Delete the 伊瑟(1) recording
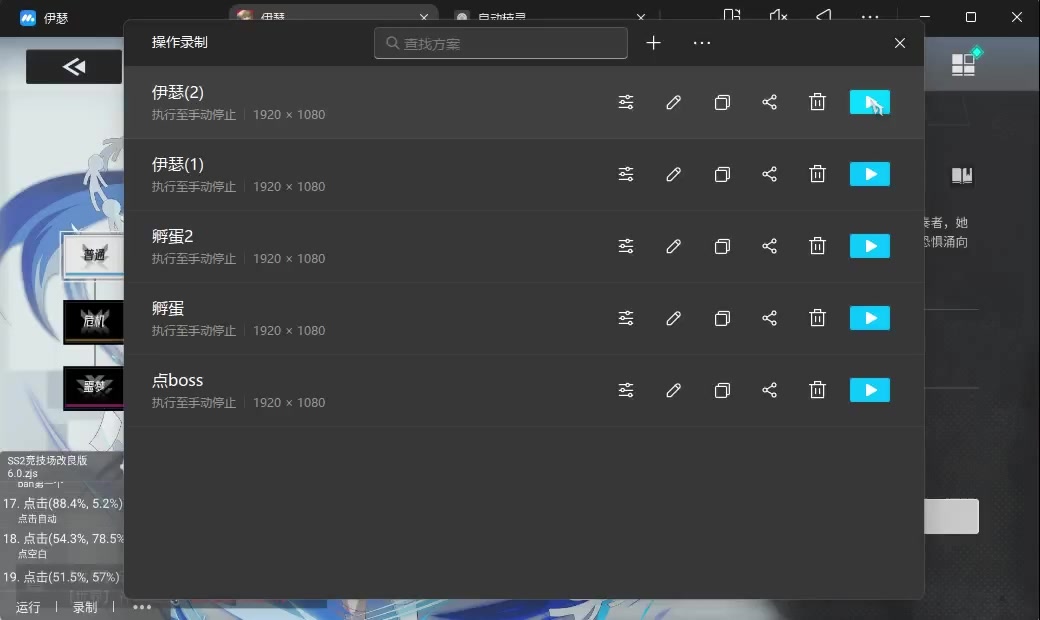Image resolution: width=1040 pixels, height=620 pixels. pos(817,174)
